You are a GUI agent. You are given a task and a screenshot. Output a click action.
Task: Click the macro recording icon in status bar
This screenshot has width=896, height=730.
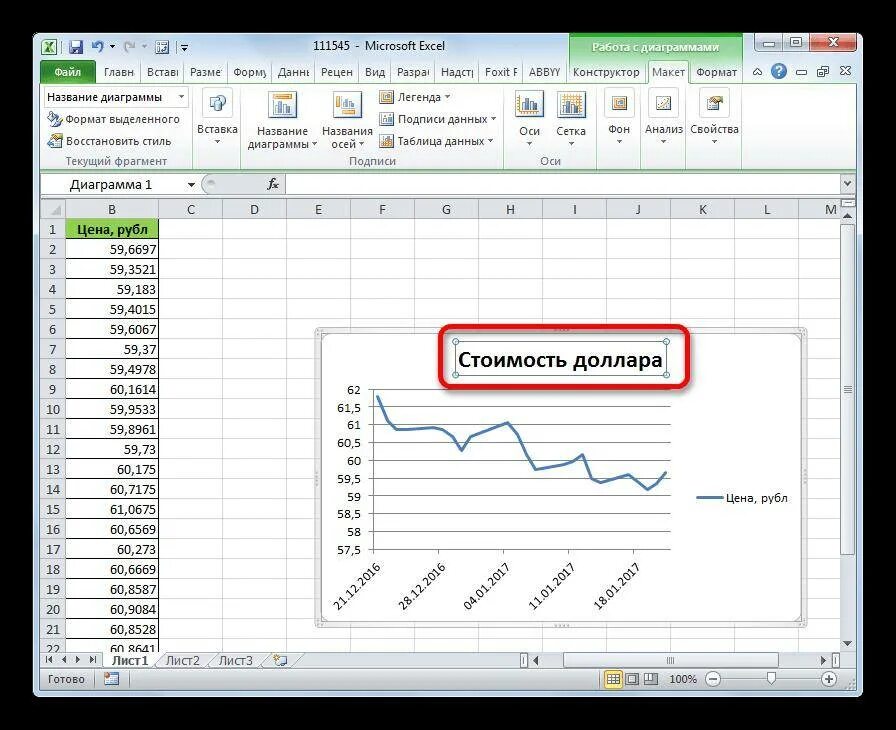coord(111,679)
